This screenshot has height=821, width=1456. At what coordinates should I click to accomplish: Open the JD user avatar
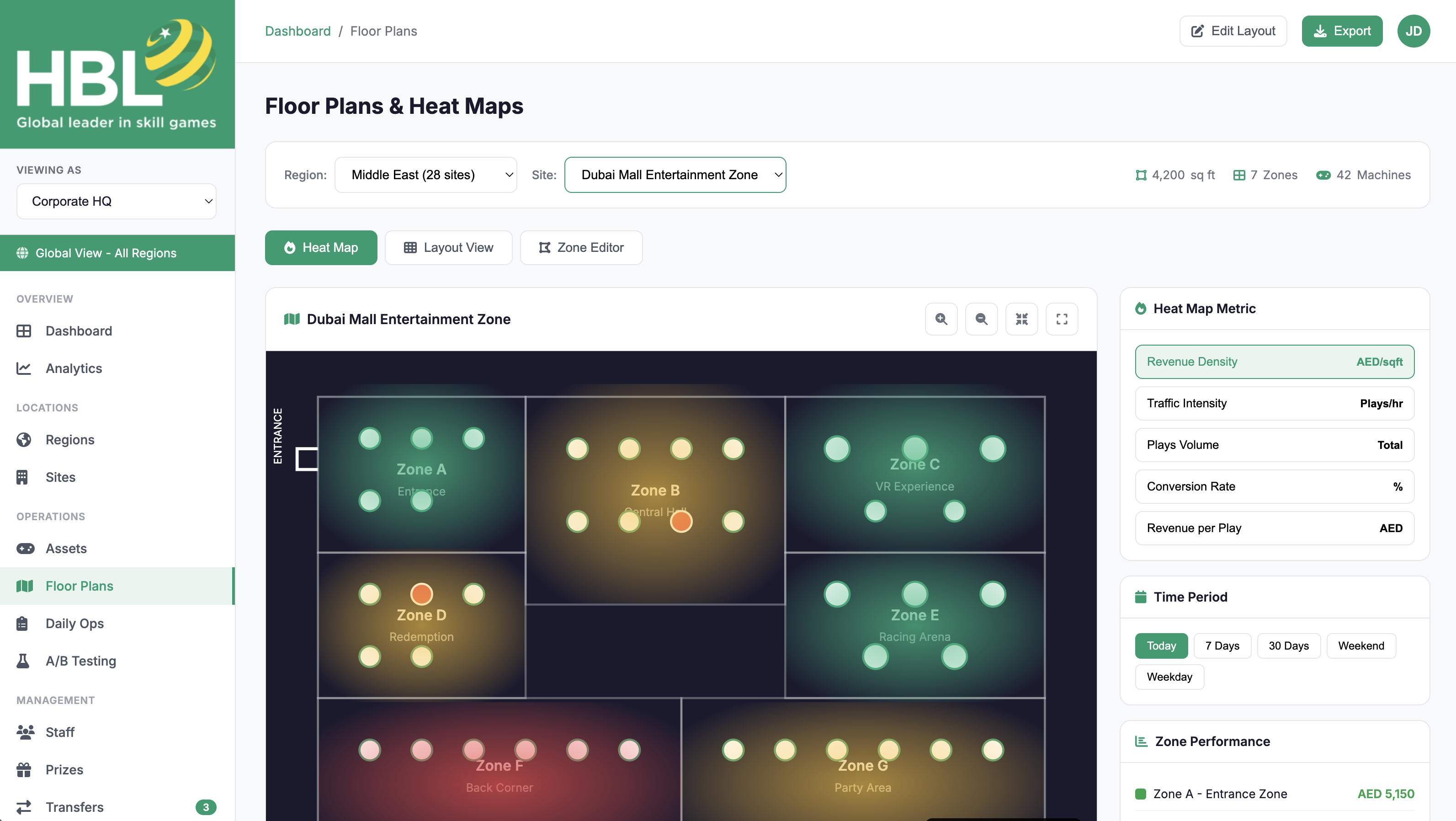pos(1413,31)
